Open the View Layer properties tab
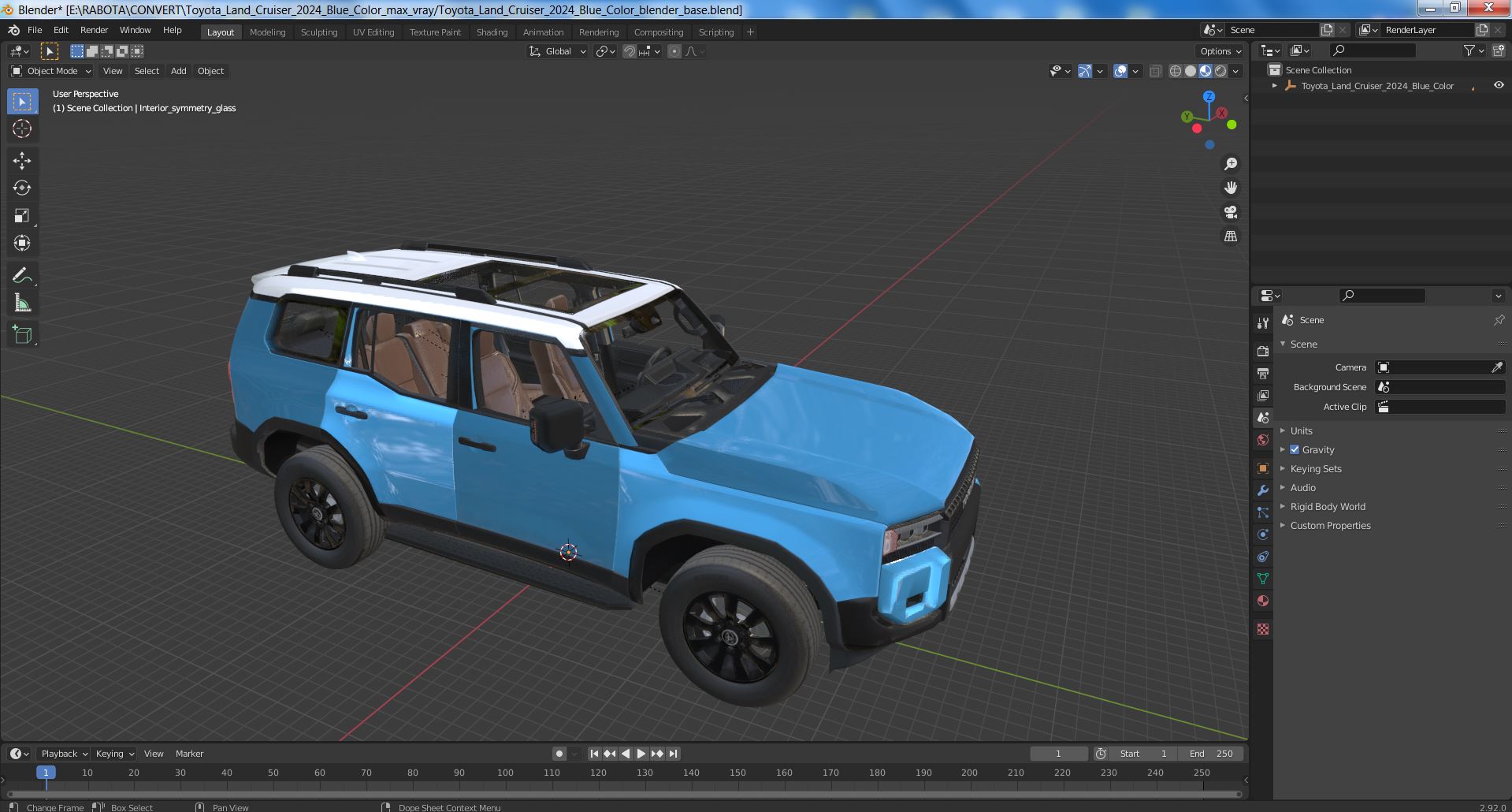1512x812 pixels. click(1263, 395)
